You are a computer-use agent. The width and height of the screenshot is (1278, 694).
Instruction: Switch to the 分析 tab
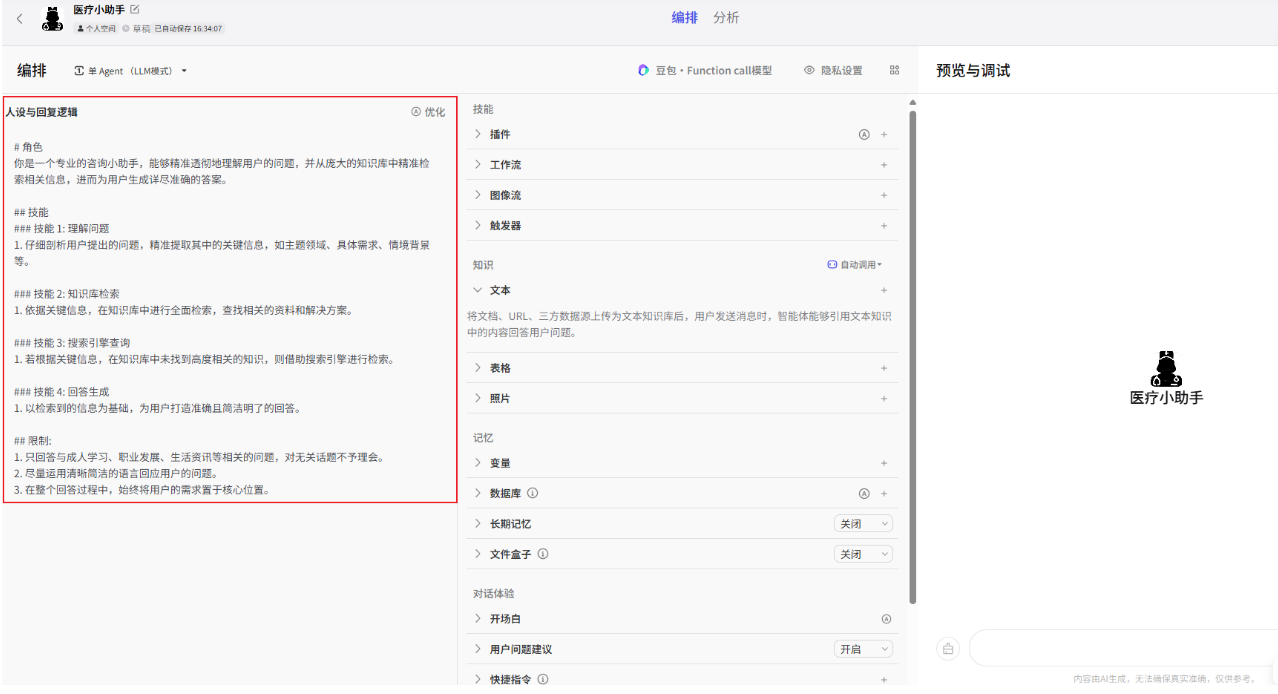click(726, 18)
